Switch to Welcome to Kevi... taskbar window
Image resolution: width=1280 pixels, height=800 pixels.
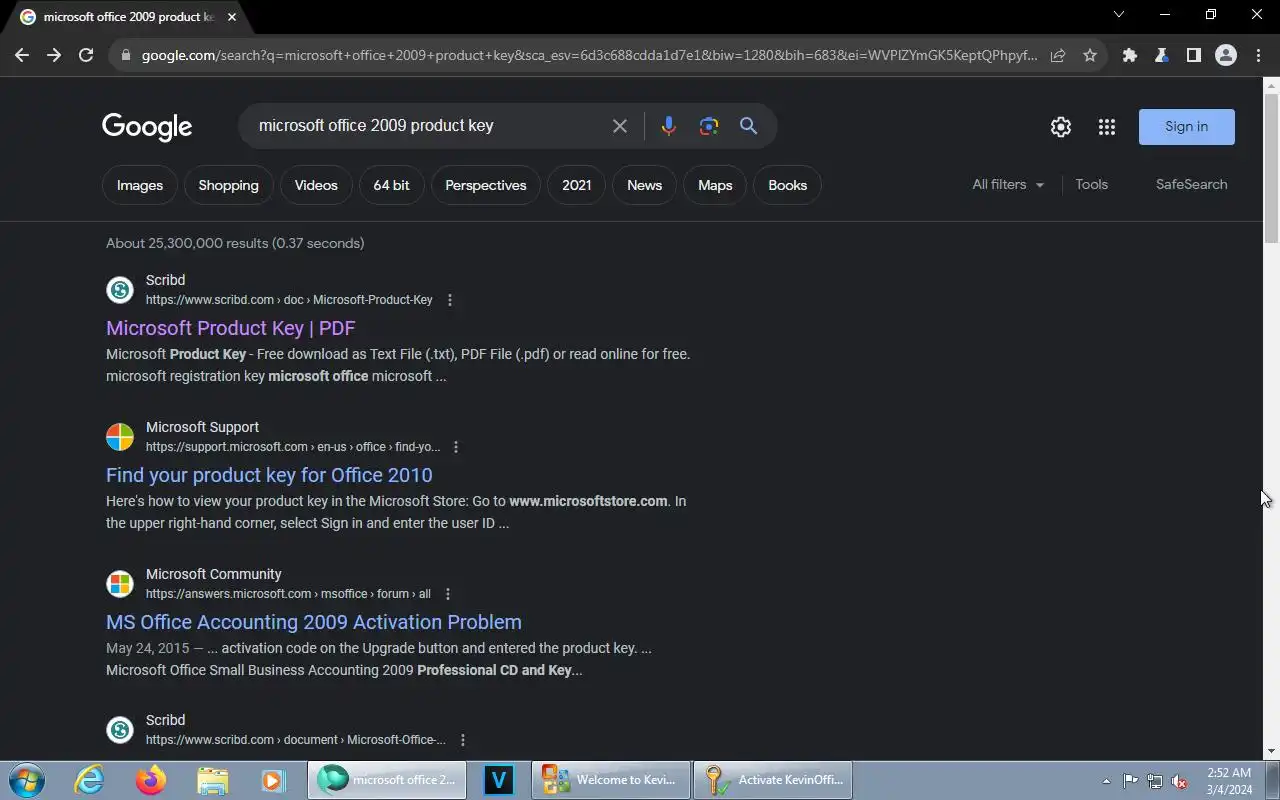tap(610, 780)
